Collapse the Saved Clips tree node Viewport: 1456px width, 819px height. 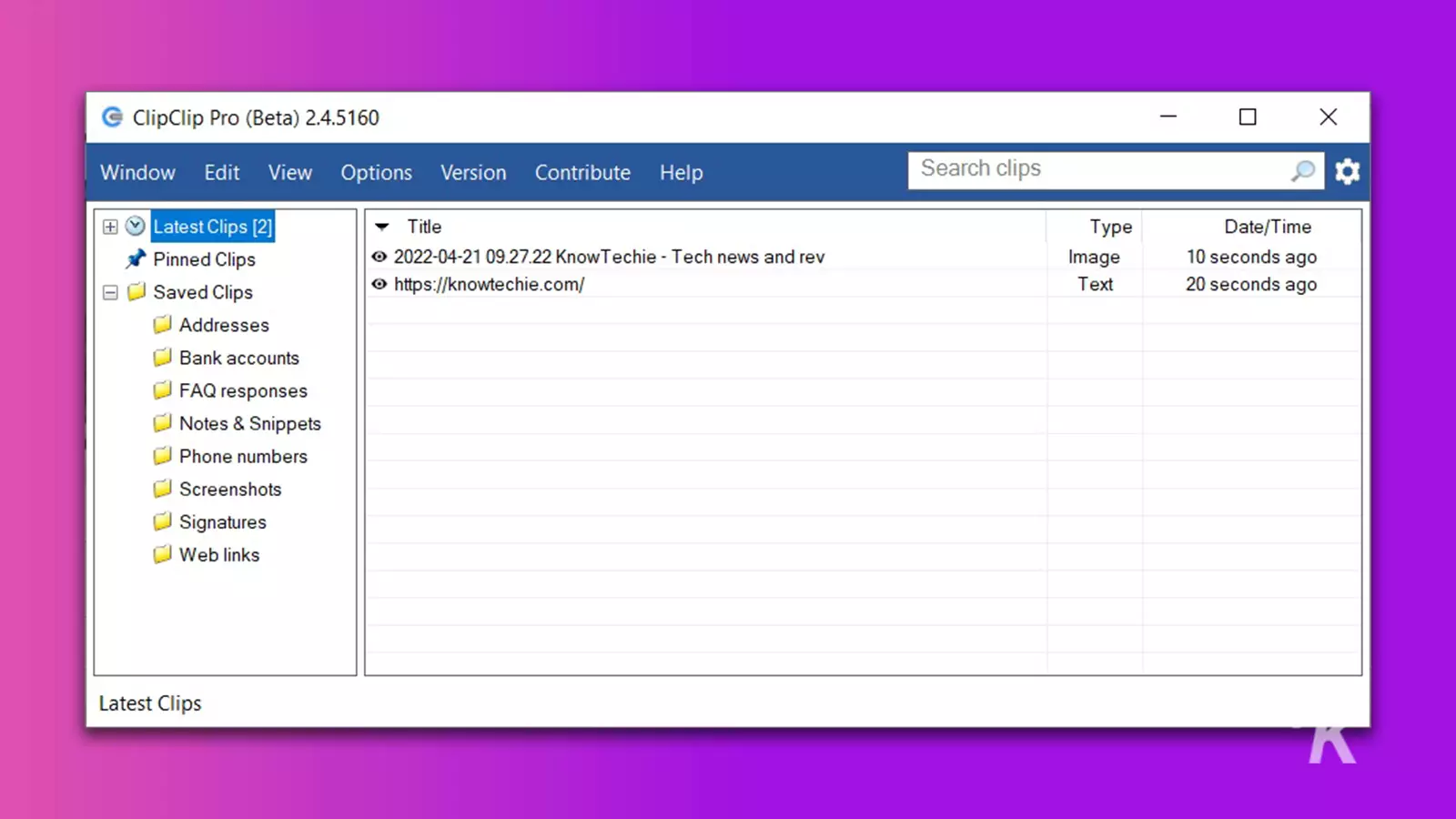[x=110, y=292]
